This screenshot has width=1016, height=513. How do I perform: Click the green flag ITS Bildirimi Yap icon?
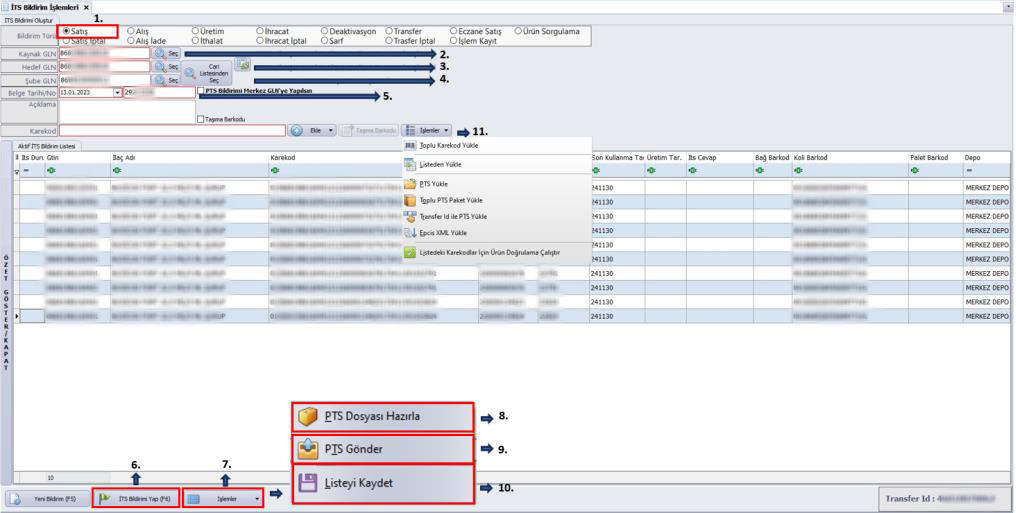coord(105,497)
